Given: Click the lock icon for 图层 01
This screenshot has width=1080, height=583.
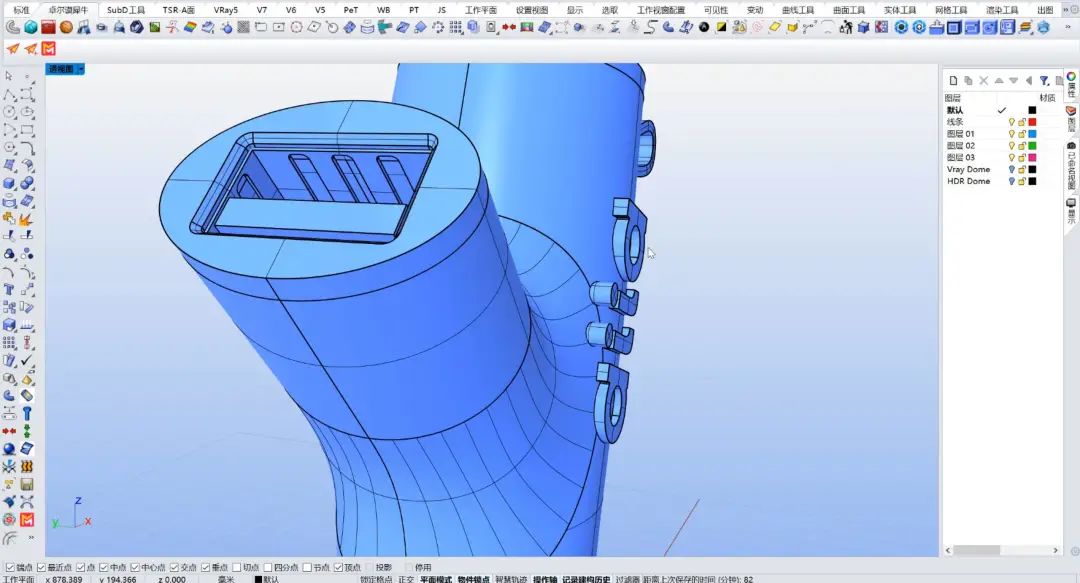Looking at the screenshot, I should (x=1022, y=134).
